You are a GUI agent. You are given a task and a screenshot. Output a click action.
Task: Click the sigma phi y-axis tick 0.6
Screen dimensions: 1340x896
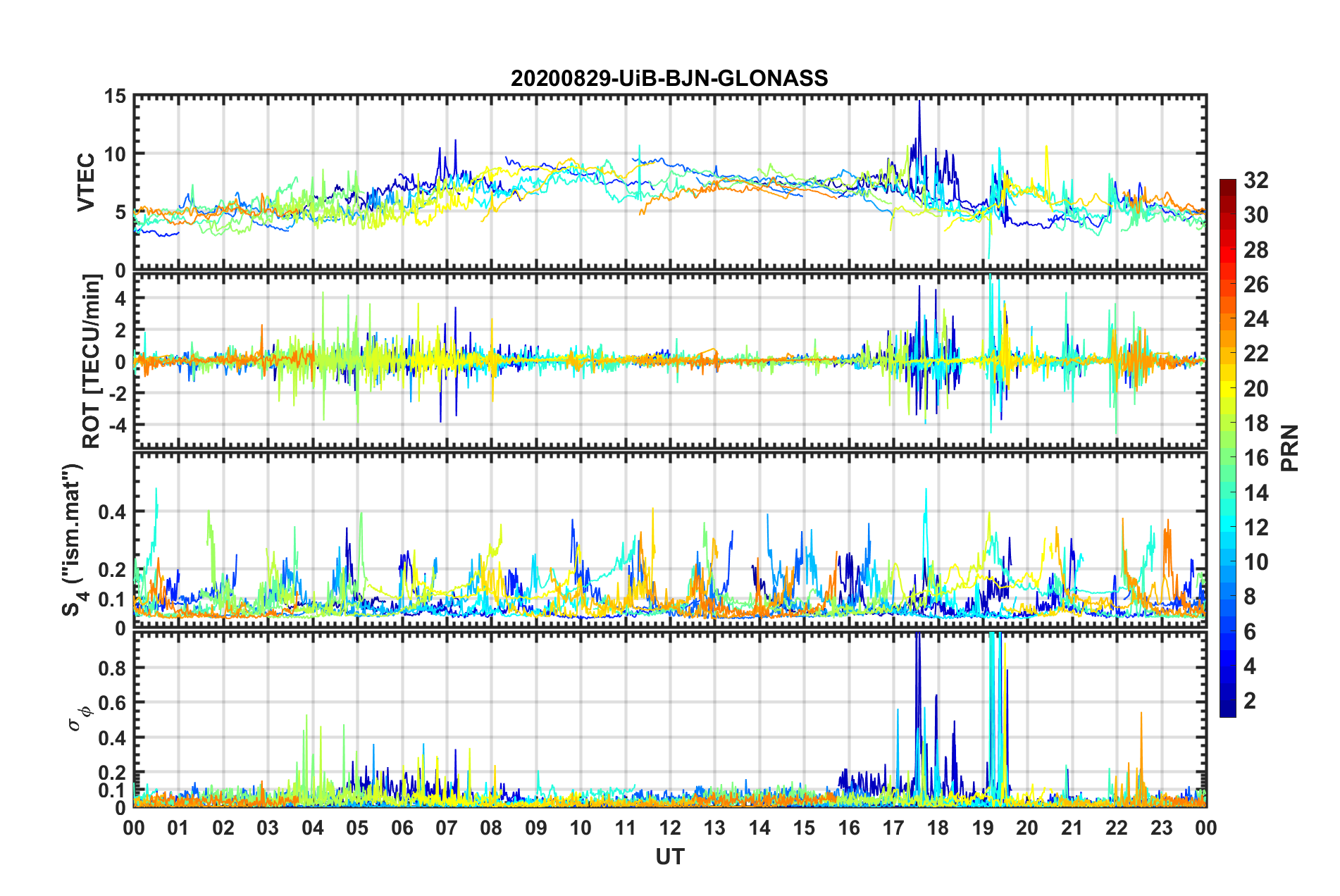coord(113,703)
